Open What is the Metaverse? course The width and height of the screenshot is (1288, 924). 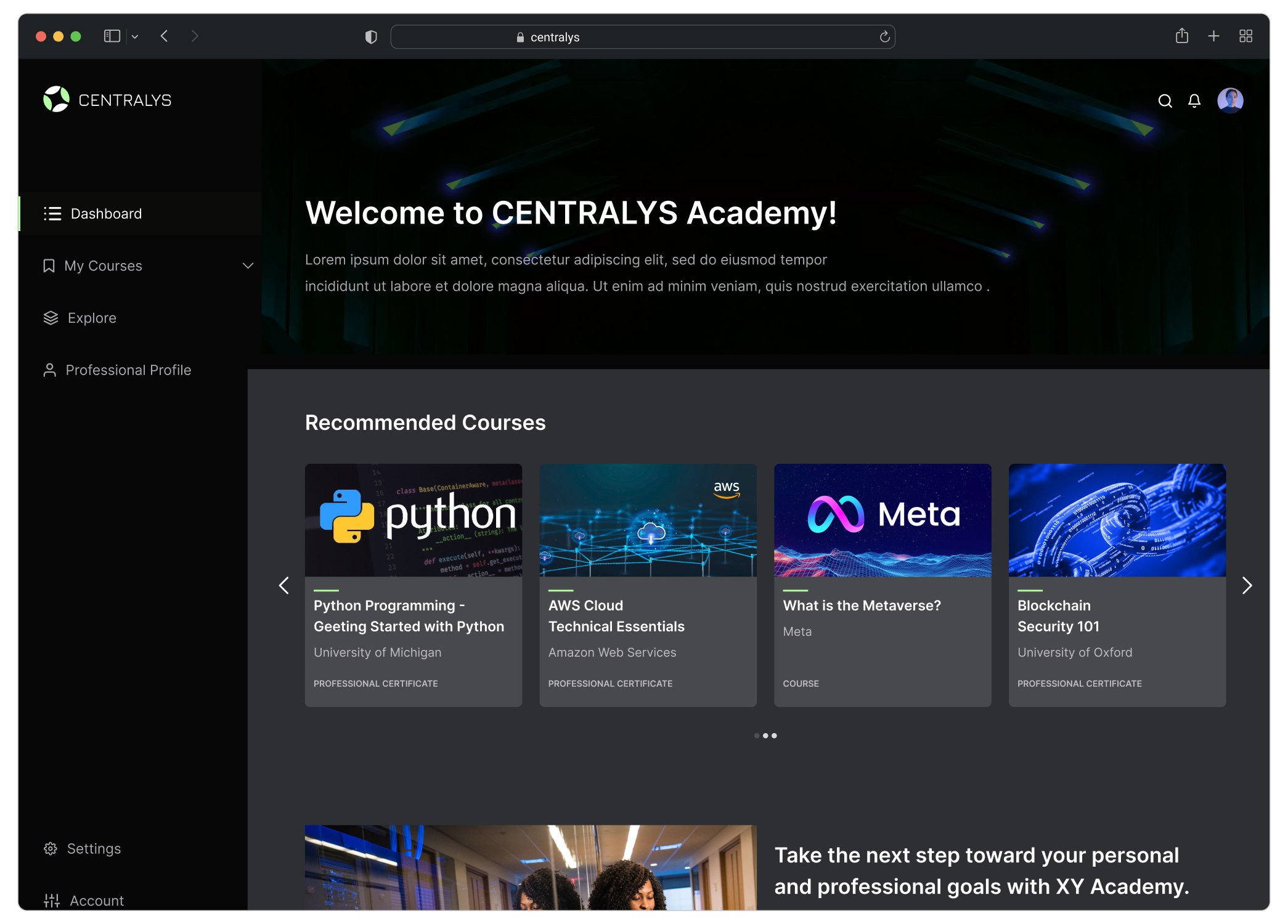862,606
